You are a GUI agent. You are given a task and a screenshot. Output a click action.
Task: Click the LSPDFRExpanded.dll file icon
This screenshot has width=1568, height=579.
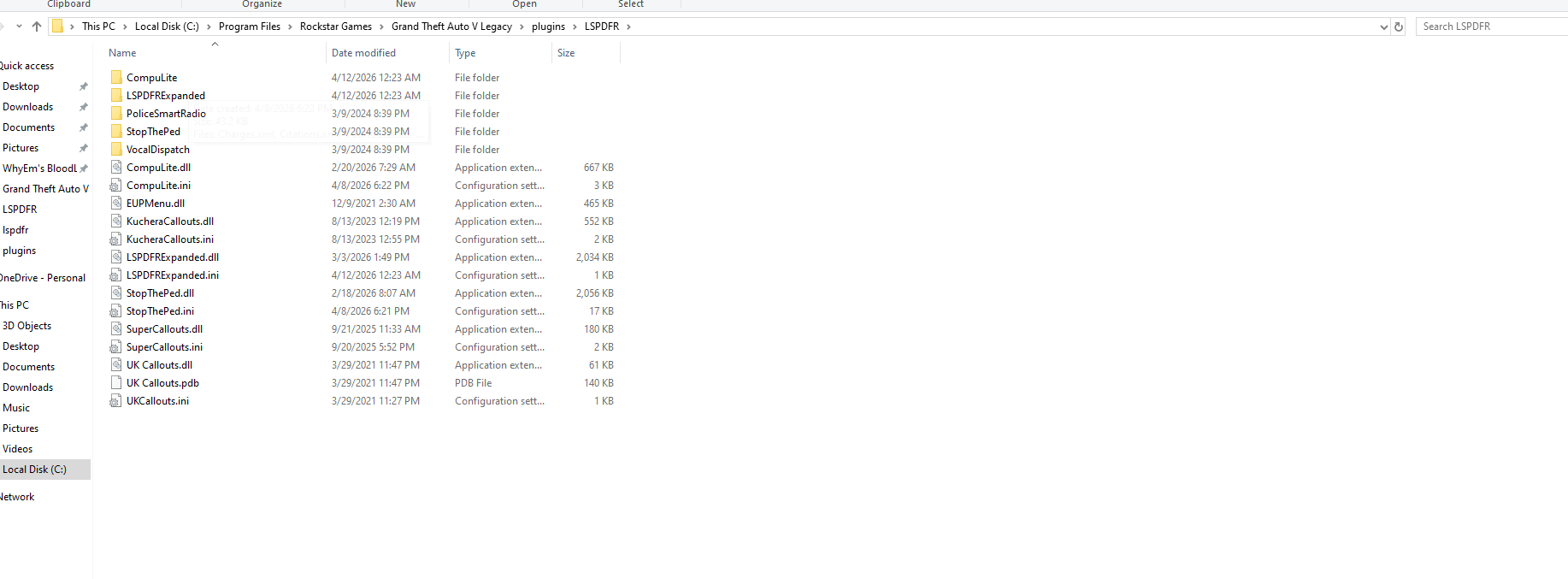[116, 257]
